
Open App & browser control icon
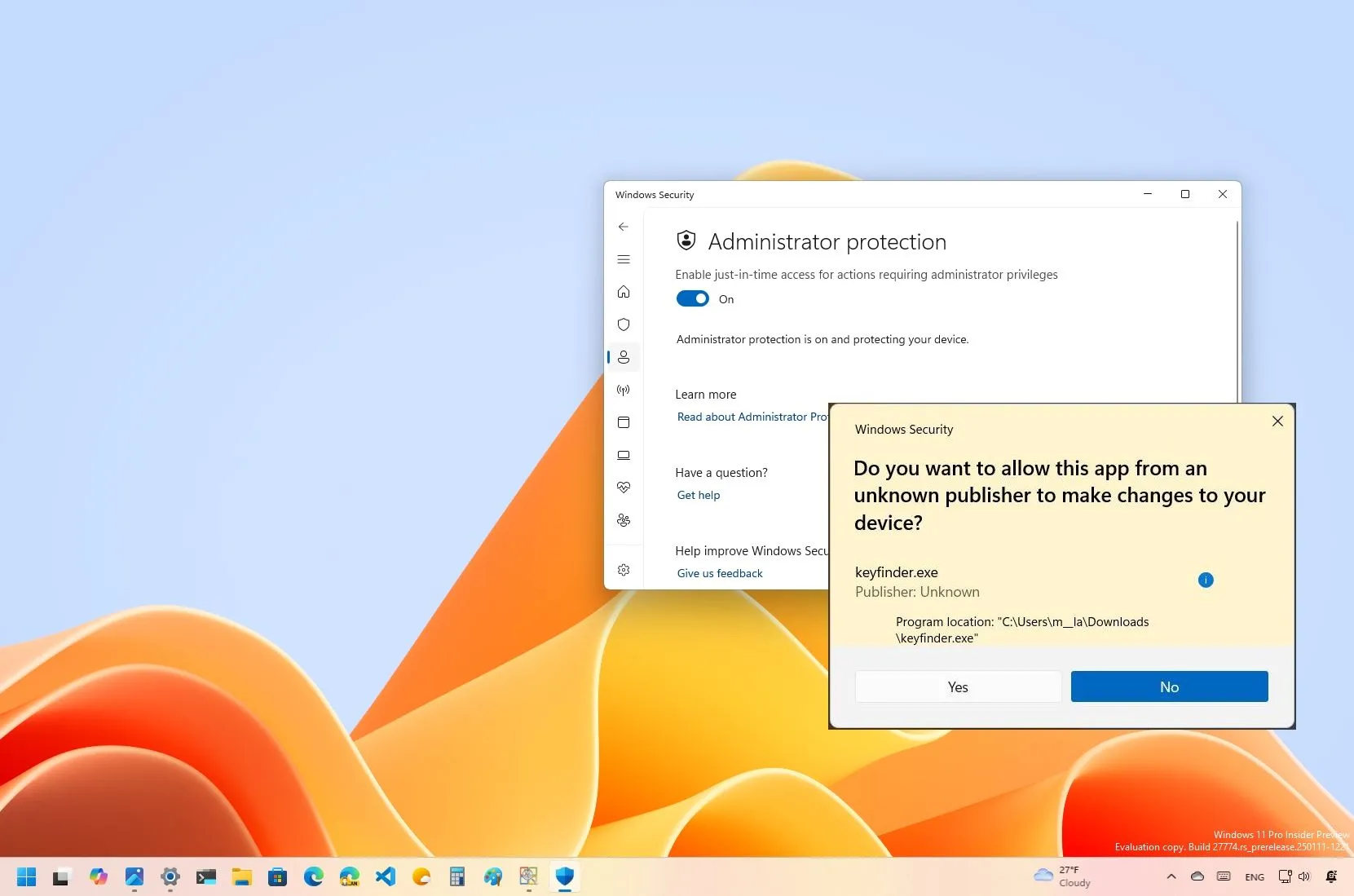click(624, 422)
